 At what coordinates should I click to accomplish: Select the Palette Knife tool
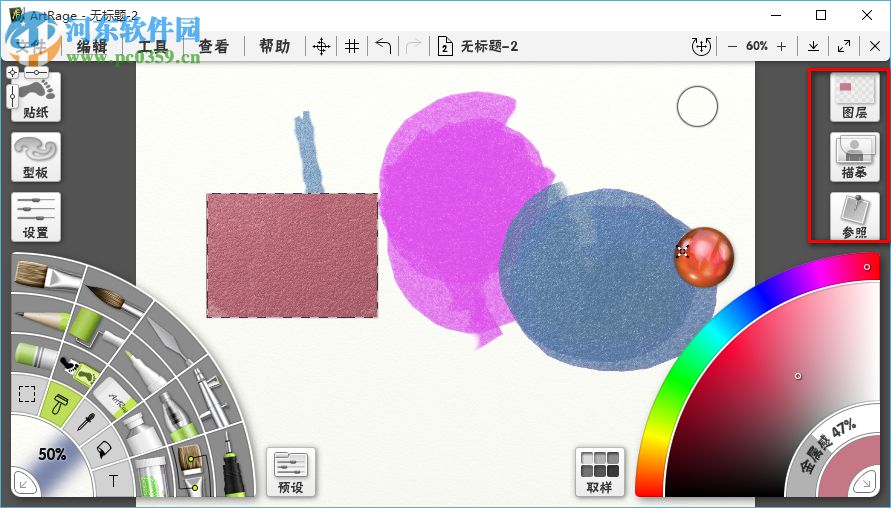click(170, 341)
